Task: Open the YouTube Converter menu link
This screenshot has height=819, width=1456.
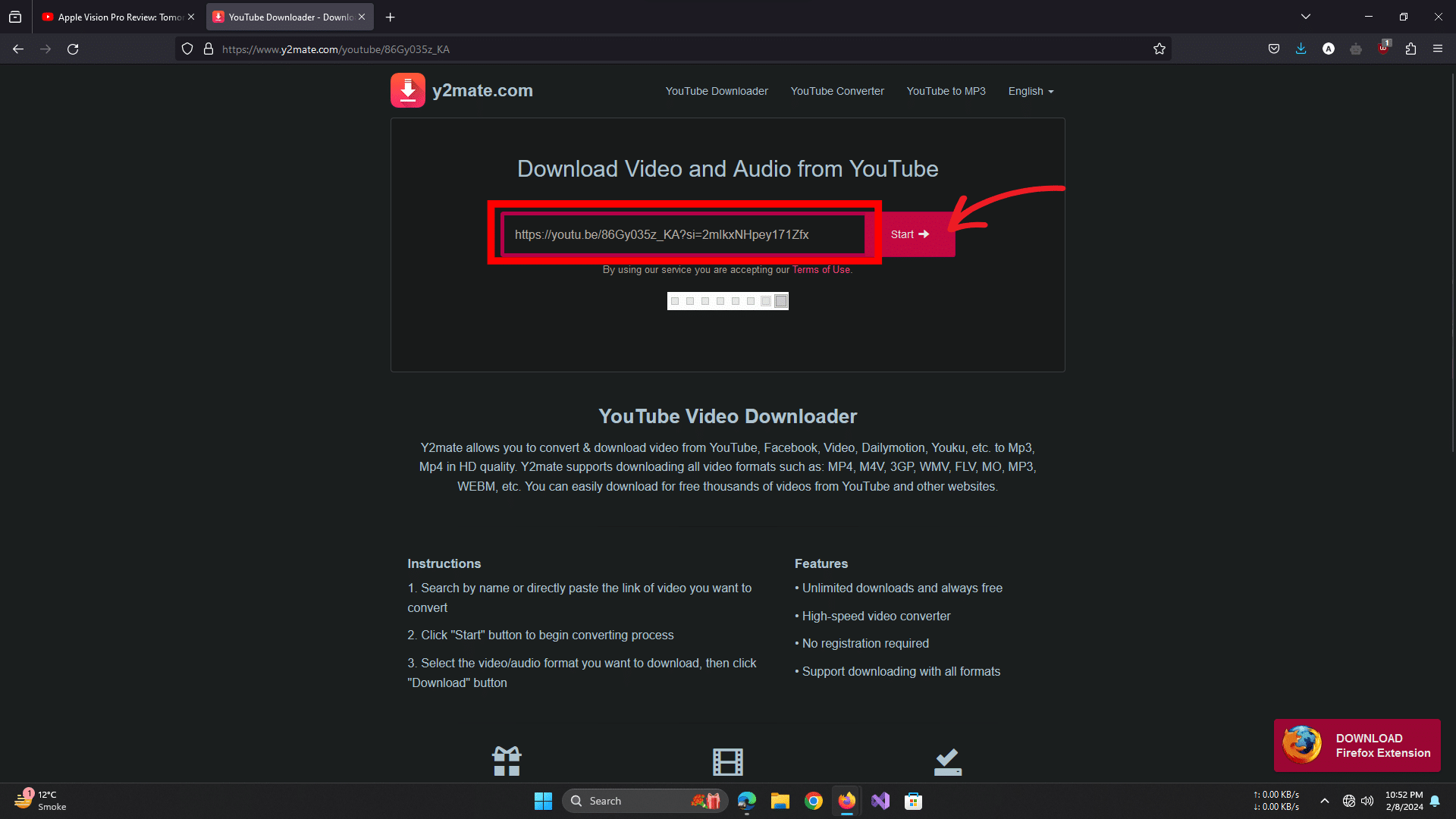Action: coord(837,91)
